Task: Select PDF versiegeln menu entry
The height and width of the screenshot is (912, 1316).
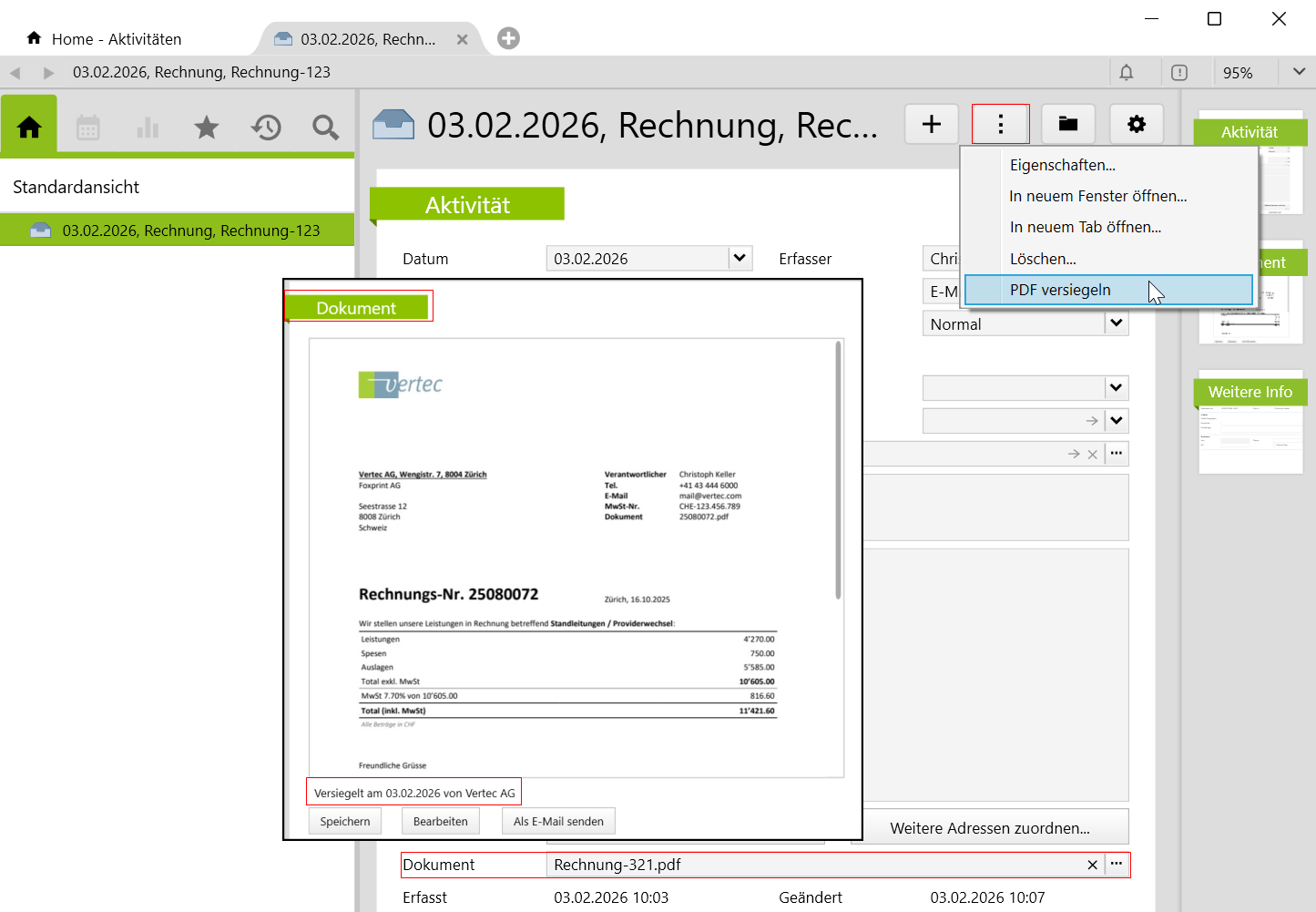Action: (1060, 290)
